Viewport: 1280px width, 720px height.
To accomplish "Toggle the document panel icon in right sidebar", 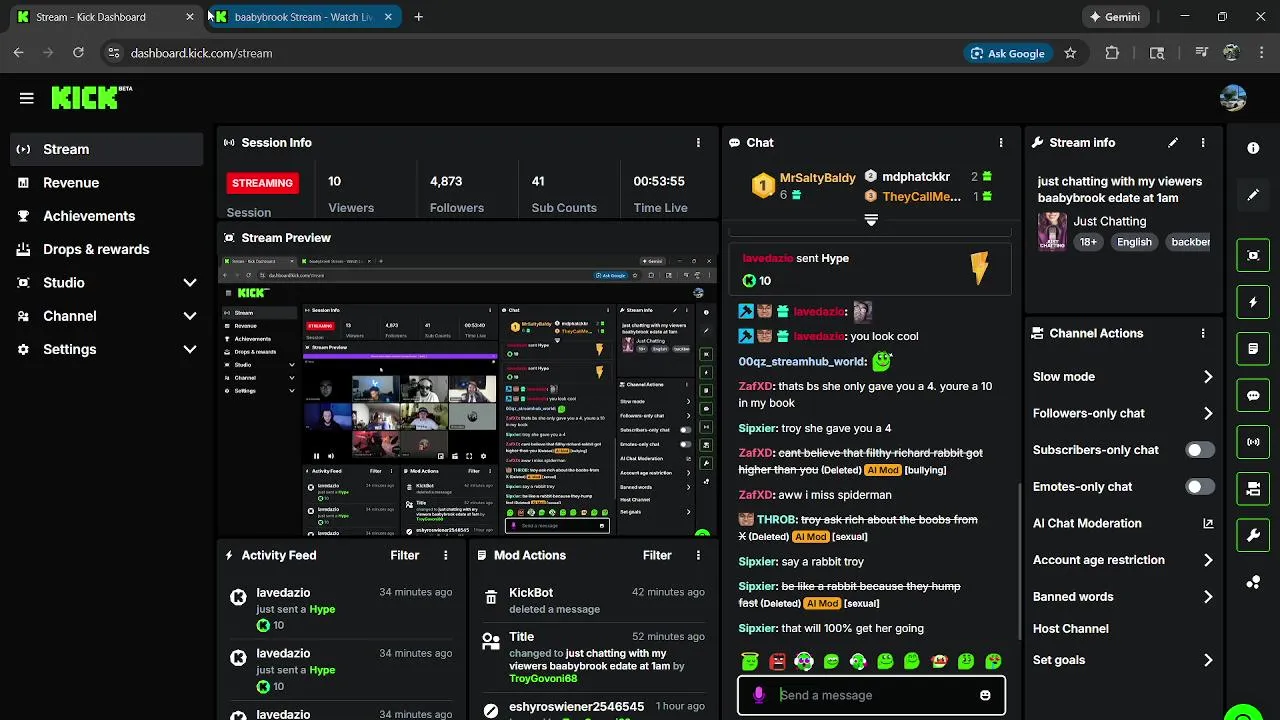I will pos(1253,349).
